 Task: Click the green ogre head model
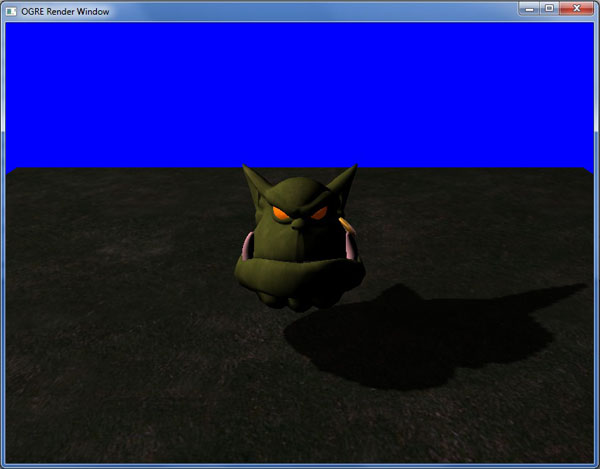pyautogui.click(x=300, y=238)
